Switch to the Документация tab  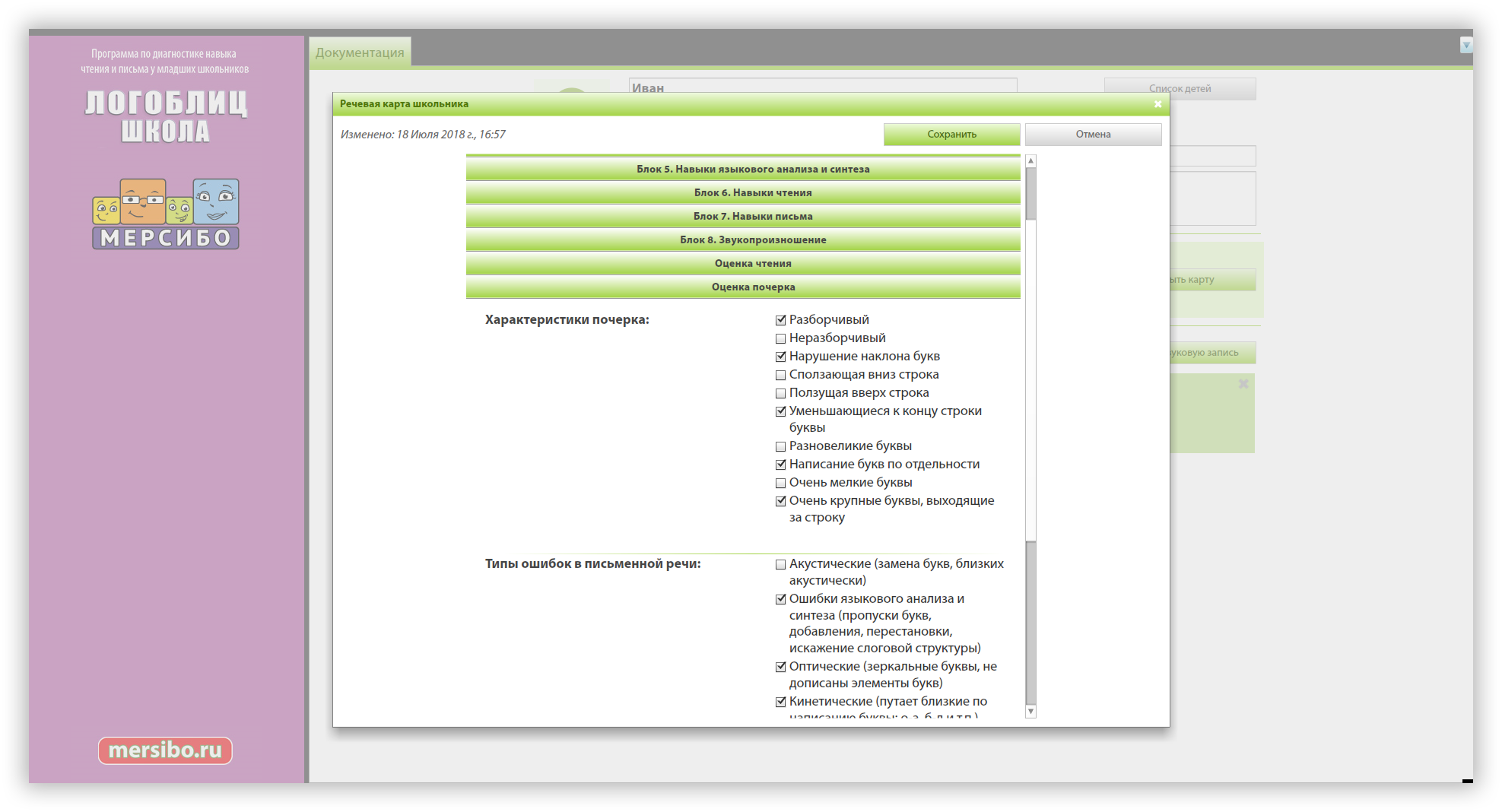(x=360, y=52)
